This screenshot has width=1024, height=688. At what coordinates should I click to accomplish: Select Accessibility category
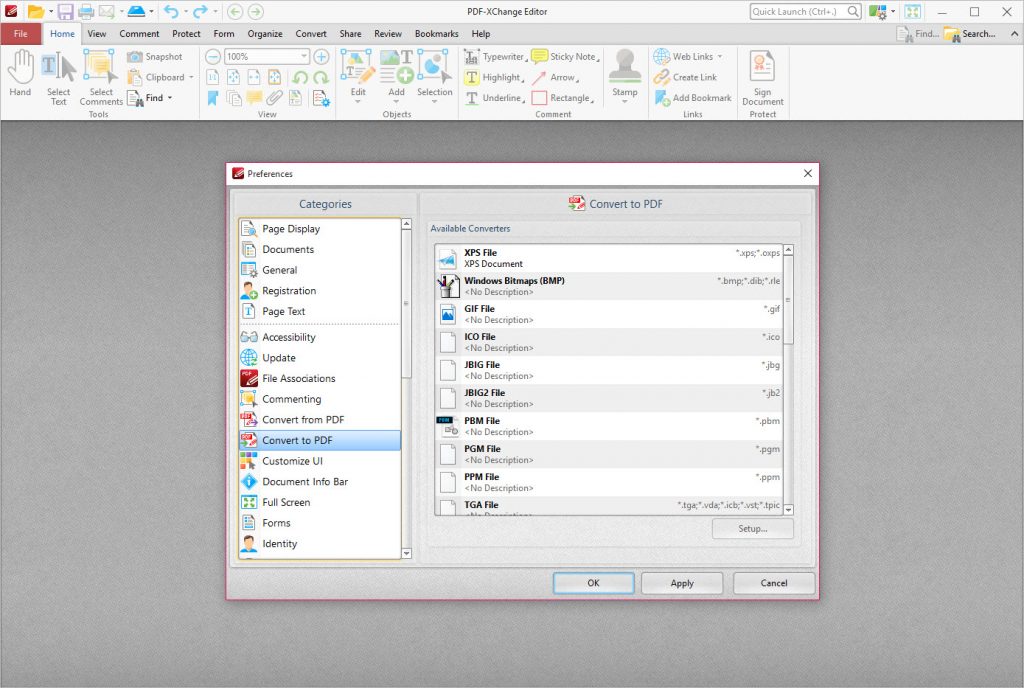pyautogui.click(x=319, y=337)
